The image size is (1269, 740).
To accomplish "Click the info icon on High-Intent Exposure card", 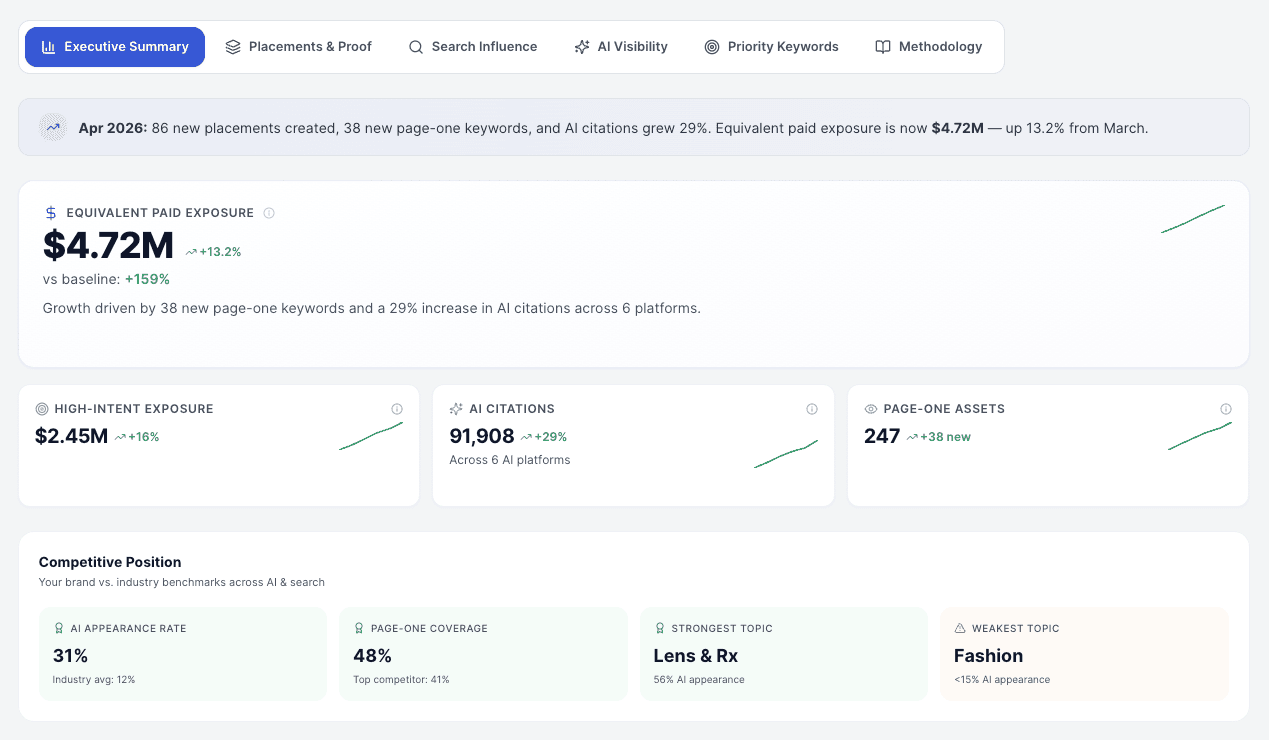I will tap(397, 409).
